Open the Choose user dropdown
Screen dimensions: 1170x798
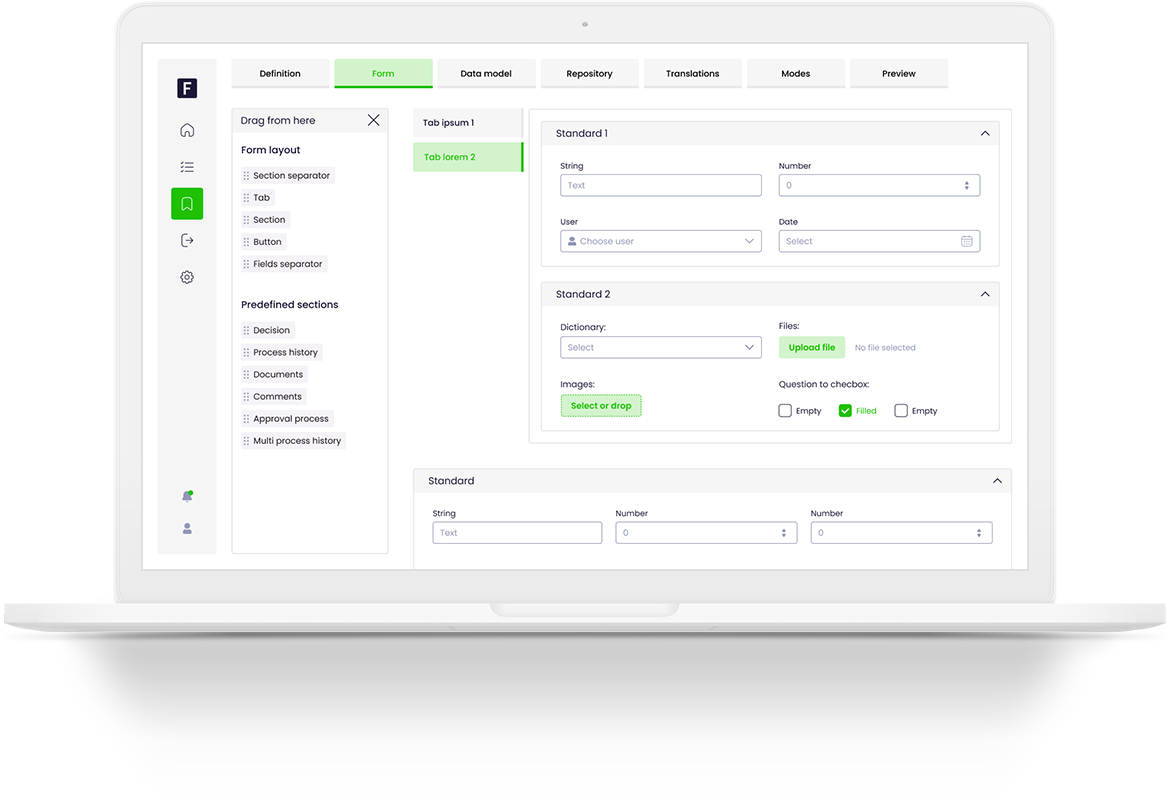[x=661, y=241]
